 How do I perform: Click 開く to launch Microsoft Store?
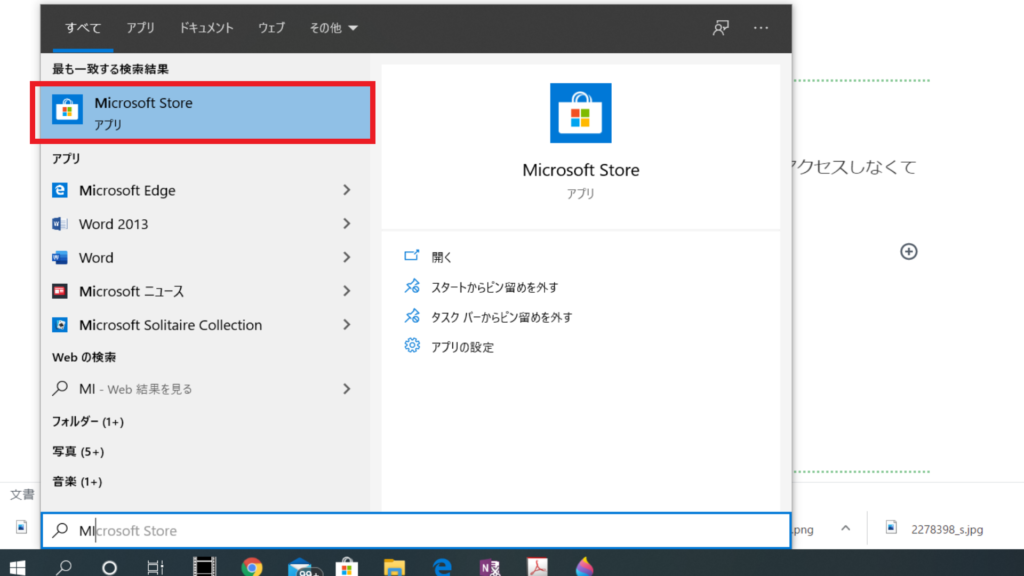pos(441,257)
